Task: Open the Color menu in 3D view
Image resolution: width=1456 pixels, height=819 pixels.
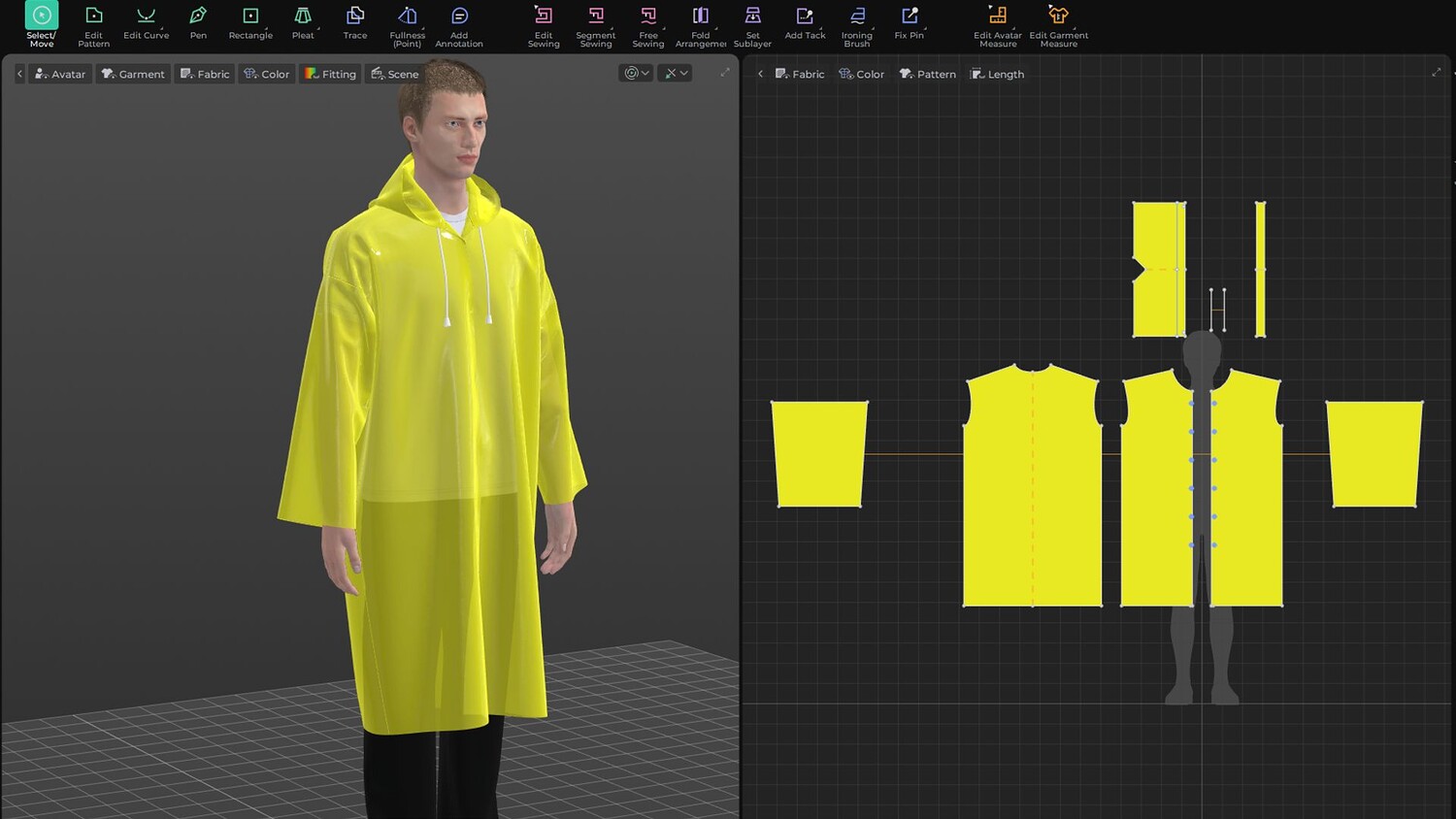Action: [x=267, y=74]
